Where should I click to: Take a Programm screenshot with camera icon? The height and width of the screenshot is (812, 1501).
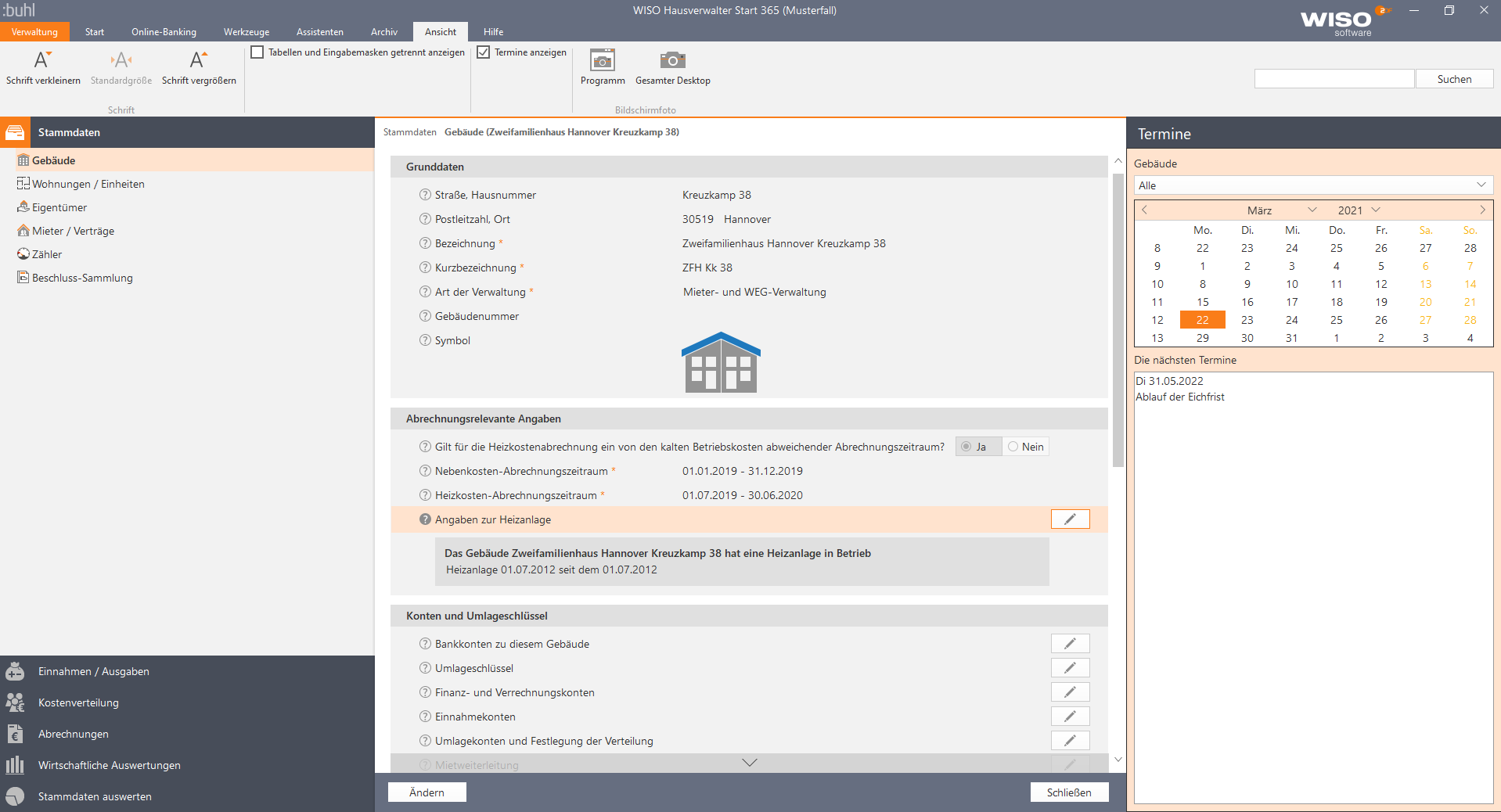[x=603, y=60]
